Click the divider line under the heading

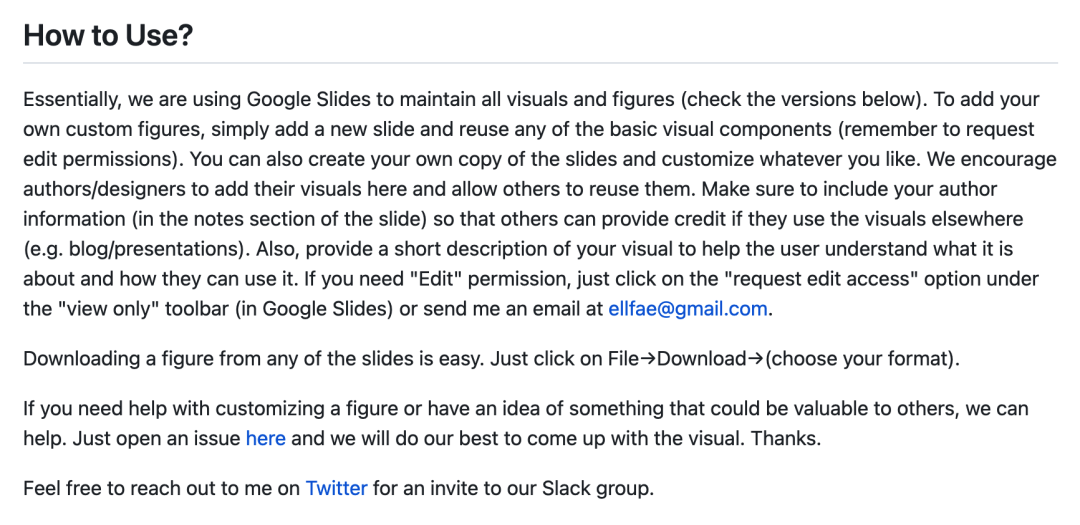coord(540,63)
